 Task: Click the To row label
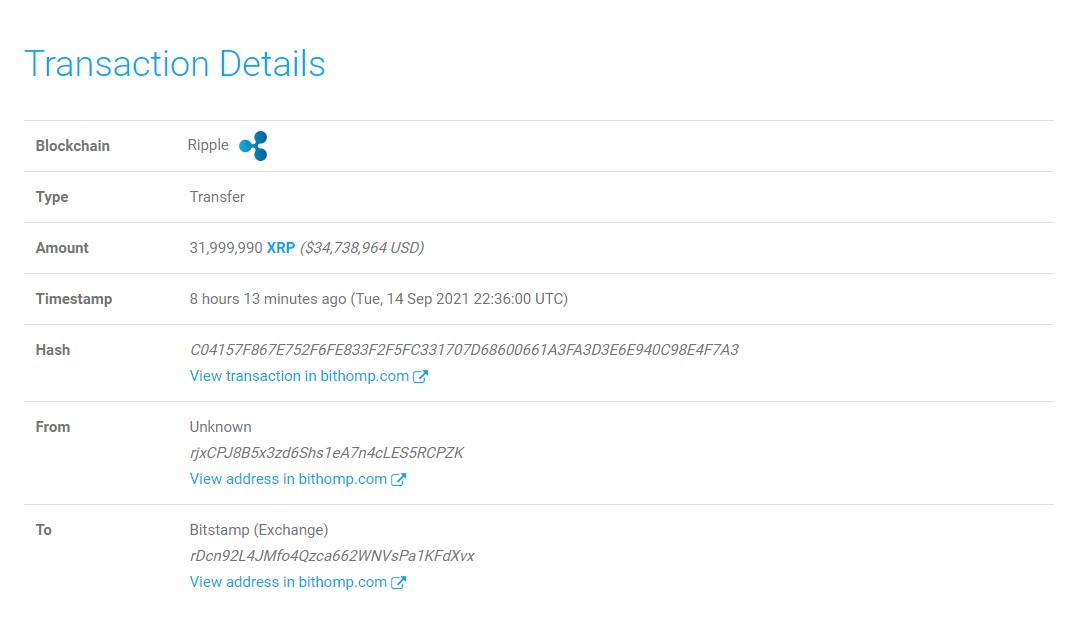tap(44, 530)
